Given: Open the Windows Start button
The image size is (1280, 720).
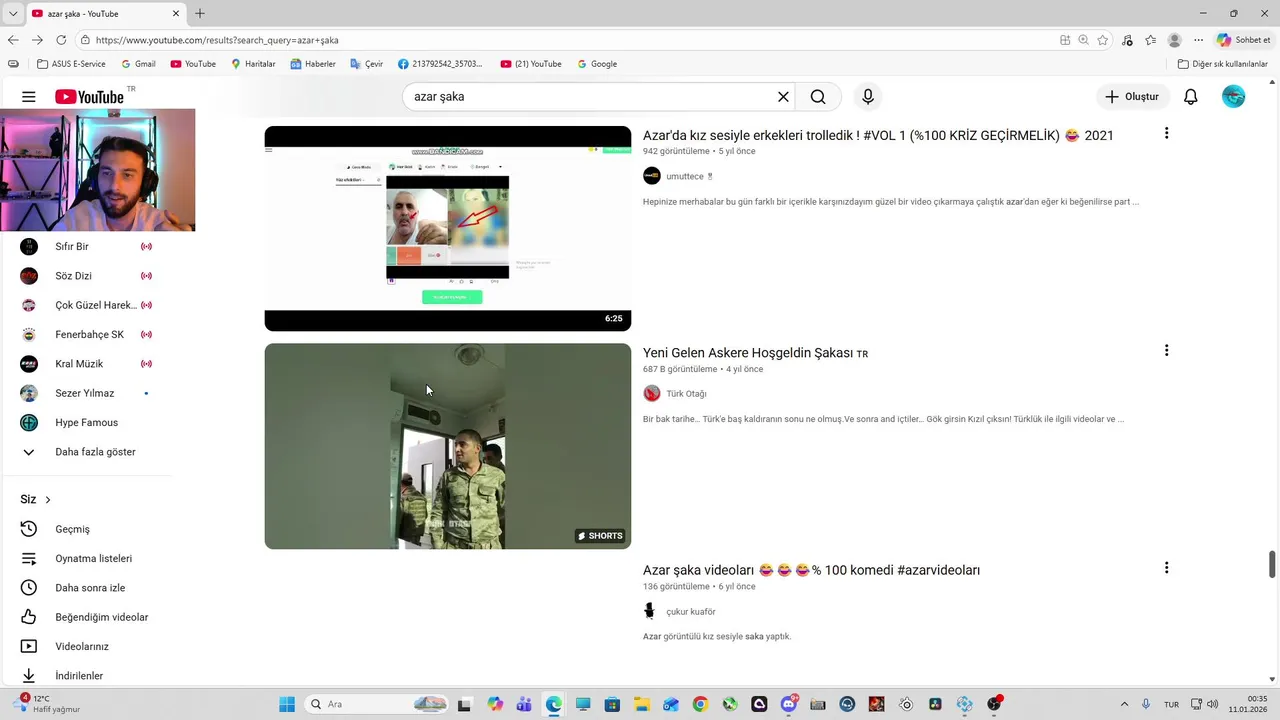Looking at the screenshot, I should click(287, 704).
